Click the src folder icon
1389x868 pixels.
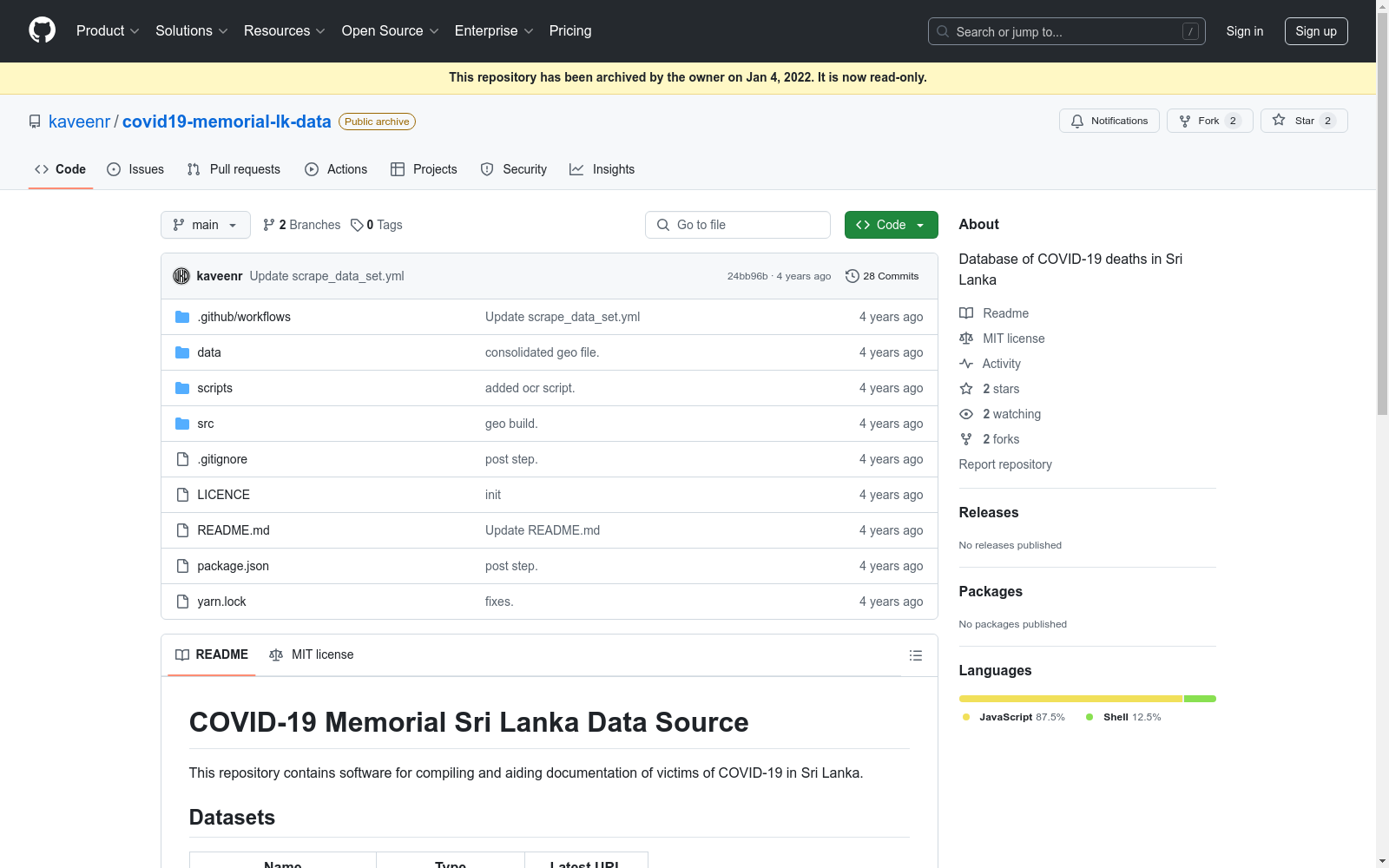(x=182, y=424)
